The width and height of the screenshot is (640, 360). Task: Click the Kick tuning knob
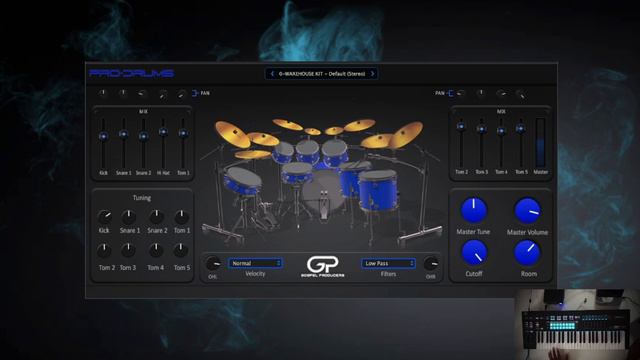click(x=104, y=216)
